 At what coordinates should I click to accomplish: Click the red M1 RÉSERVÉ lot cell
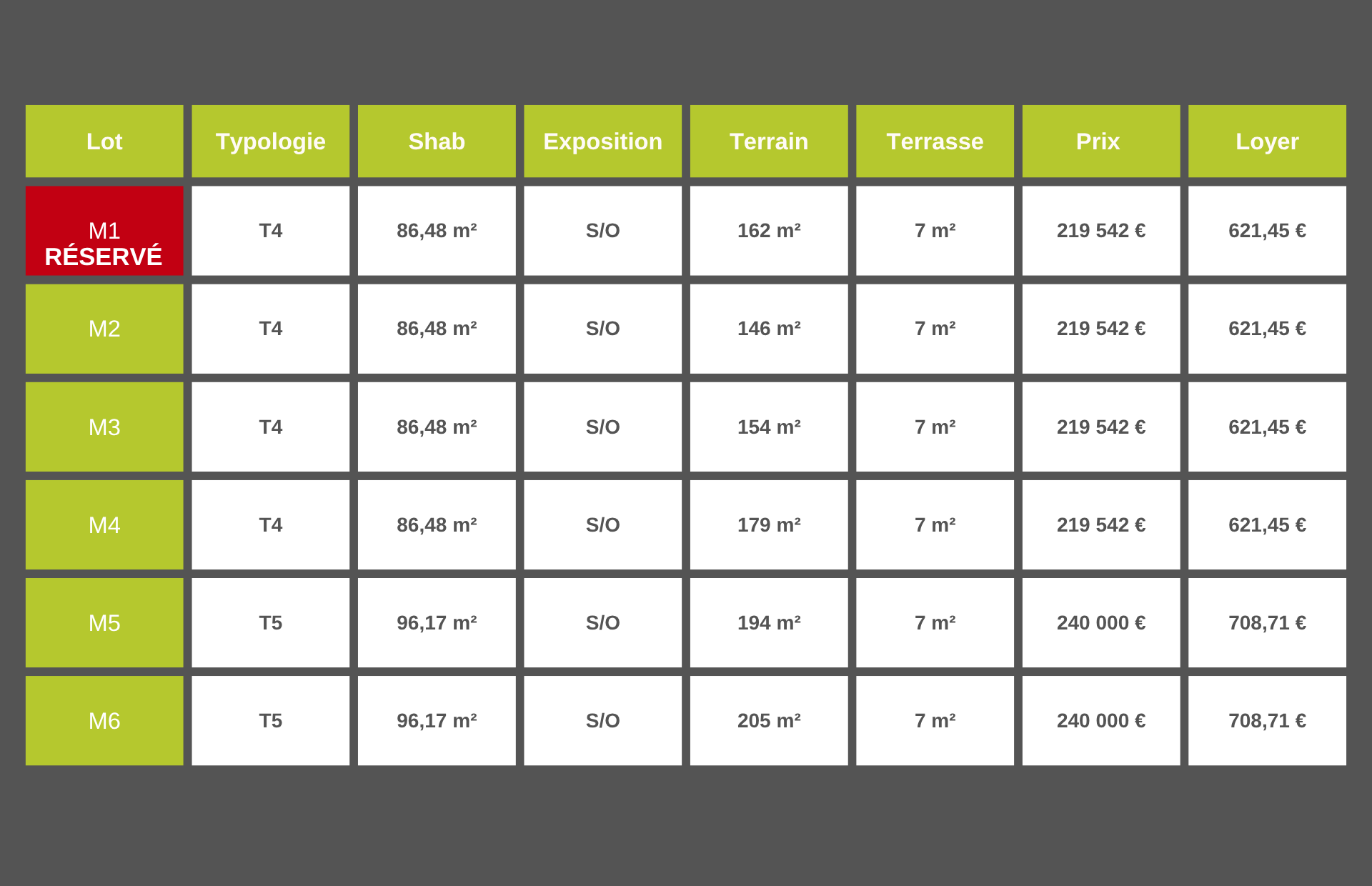coord(104,231)
